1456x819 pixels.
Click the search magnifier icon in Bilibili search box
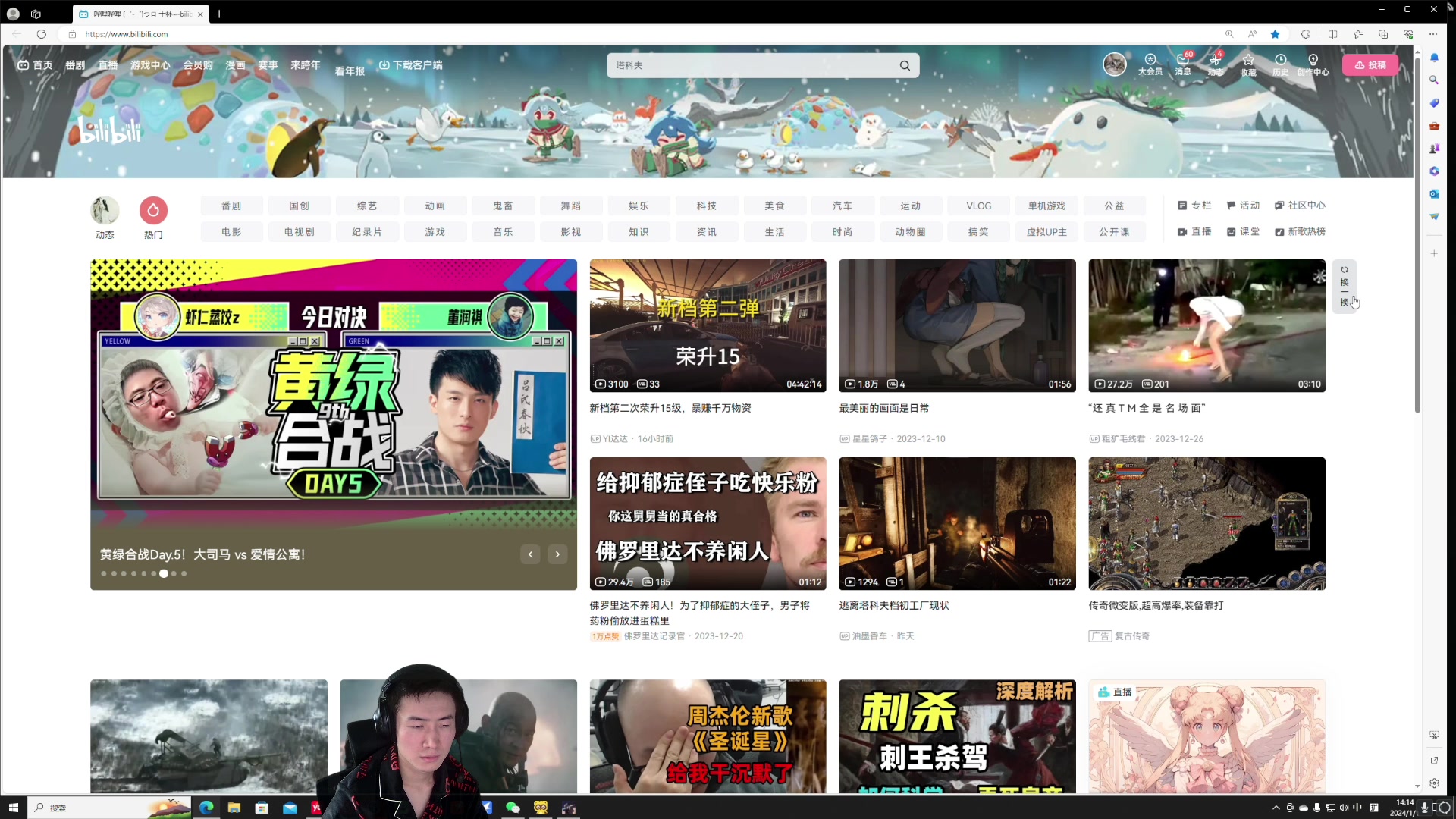point(905,65)
